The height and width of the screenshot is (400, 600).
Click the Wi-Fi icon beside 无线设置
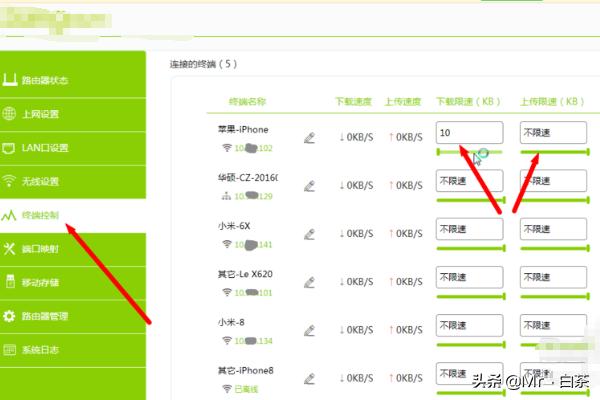(9, 181)
